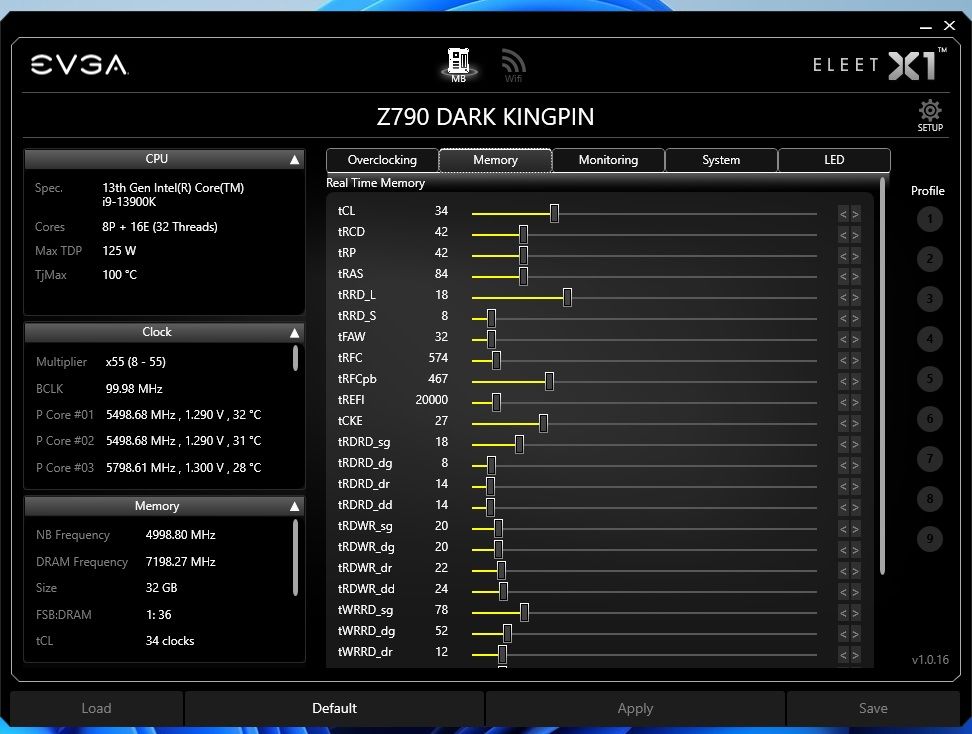Decrease tRP with left arrow
Viewport: 972px width, 734px height.
843,257
